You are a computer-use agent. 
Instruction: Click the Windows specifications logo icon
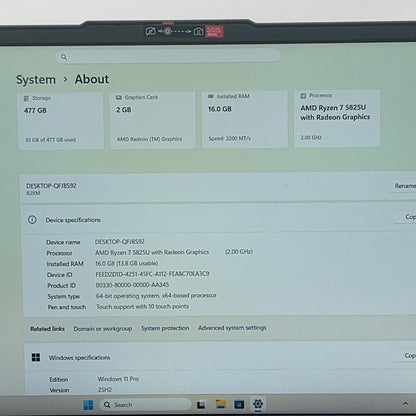point(36,357)
